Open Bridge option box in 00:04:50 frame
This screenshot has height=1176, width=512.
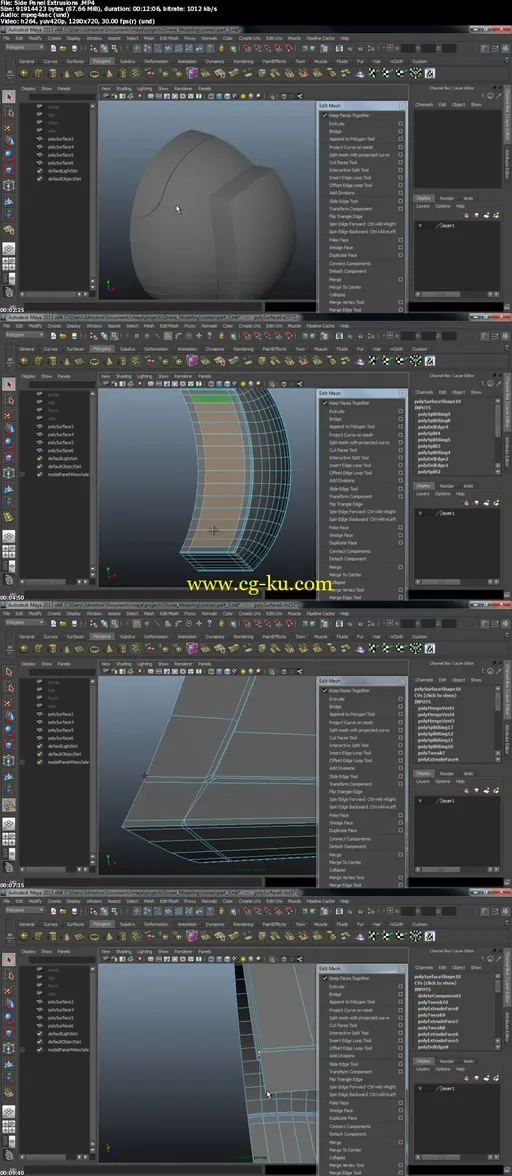pos(400,418)
